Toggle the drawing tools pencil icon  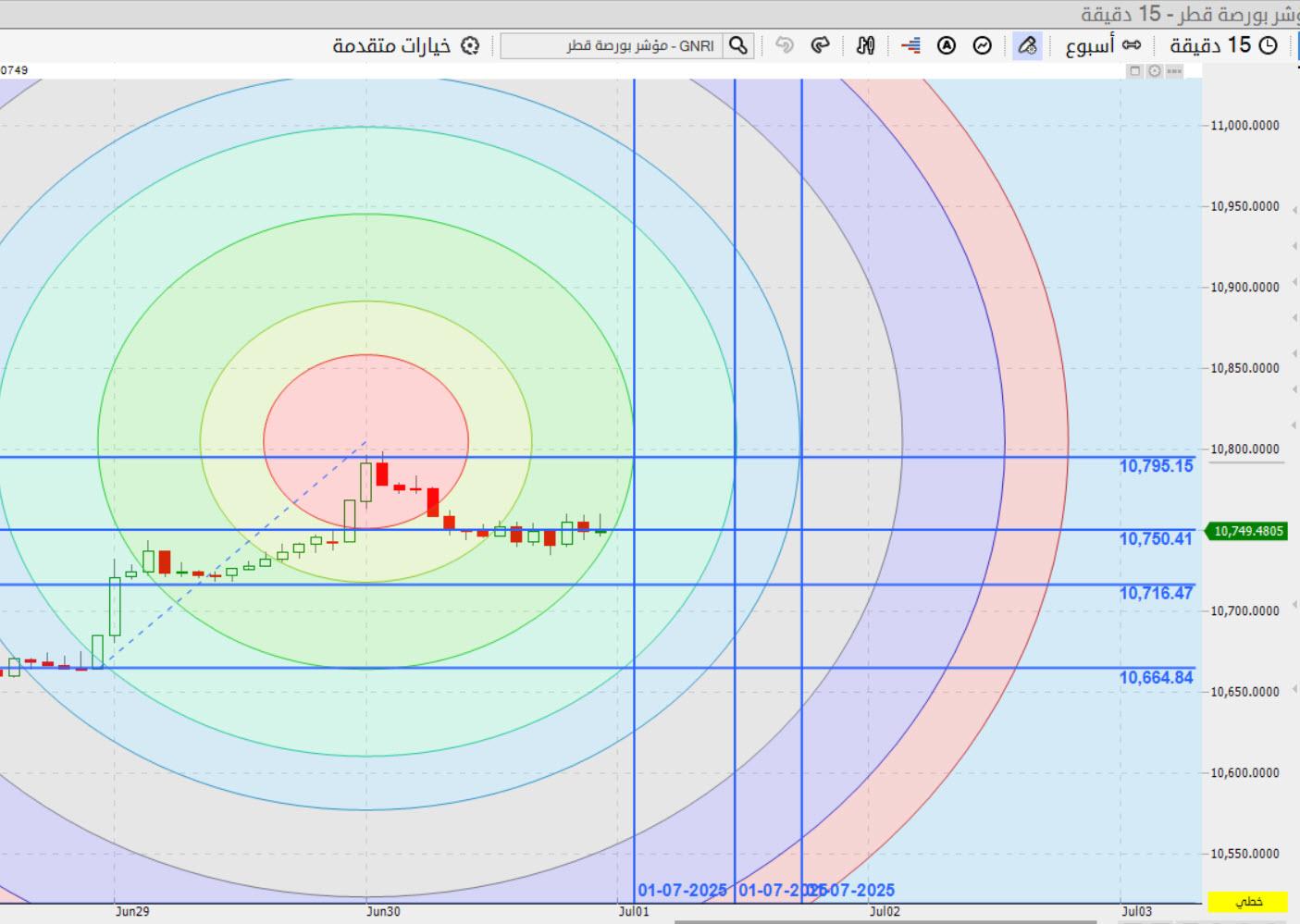click(x=1027, y=45)
